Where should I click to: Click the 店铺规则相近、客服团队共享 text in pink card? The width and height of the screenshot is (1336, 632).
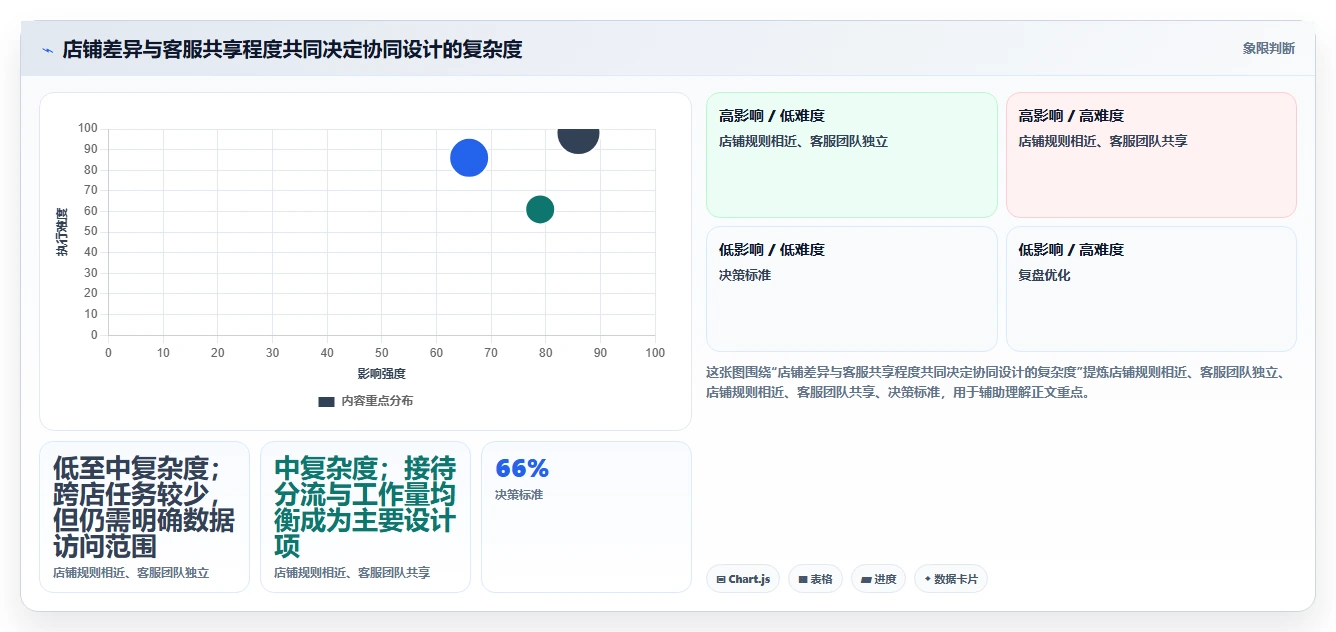click(x=1103, y=142)
